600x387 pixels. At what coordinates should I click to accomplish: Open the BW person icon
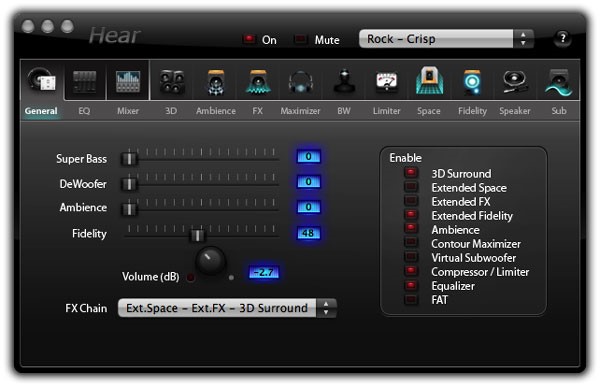tap(344, 81)
